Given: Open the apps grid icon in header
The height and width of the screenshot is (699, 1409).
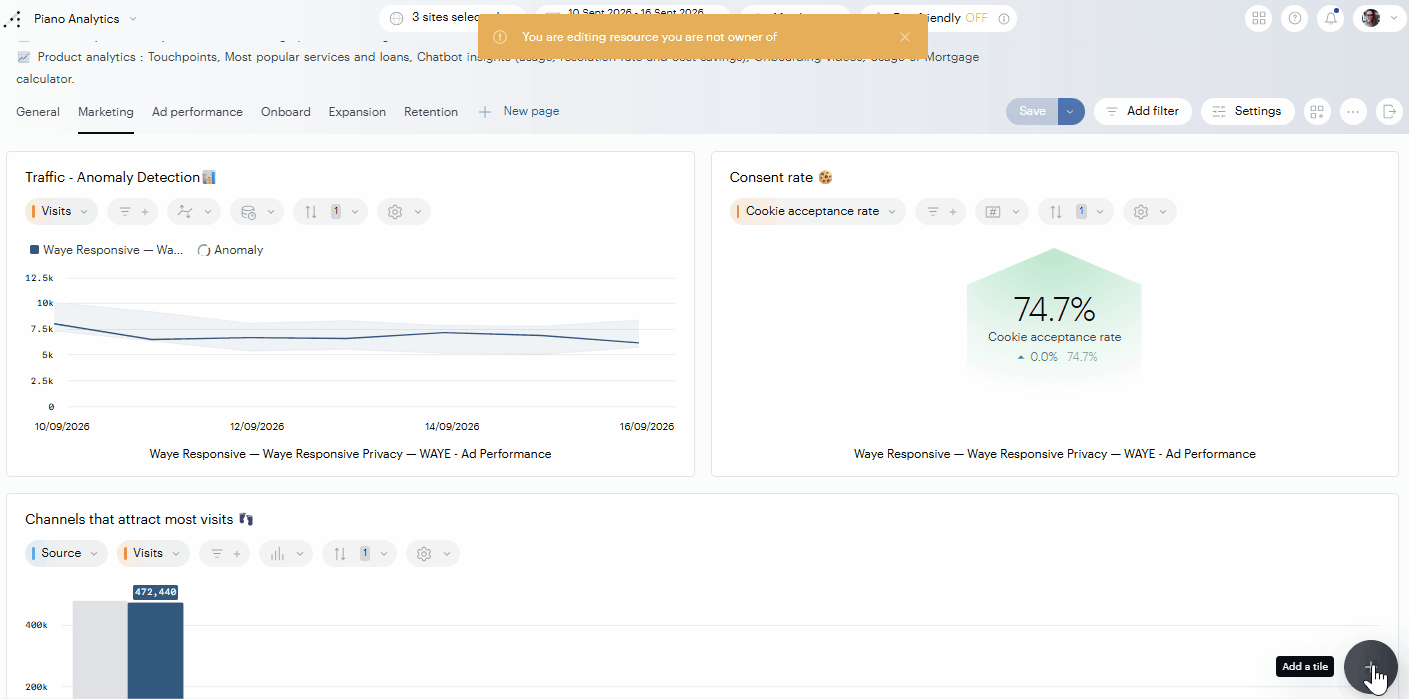Looking at the screenshot, I should click(1259, 18).
